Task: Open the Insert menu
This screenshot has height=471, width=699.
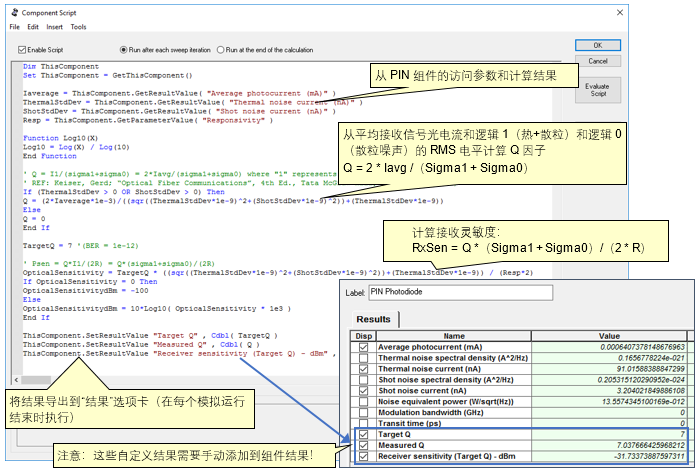Action: tap(54, 27)
